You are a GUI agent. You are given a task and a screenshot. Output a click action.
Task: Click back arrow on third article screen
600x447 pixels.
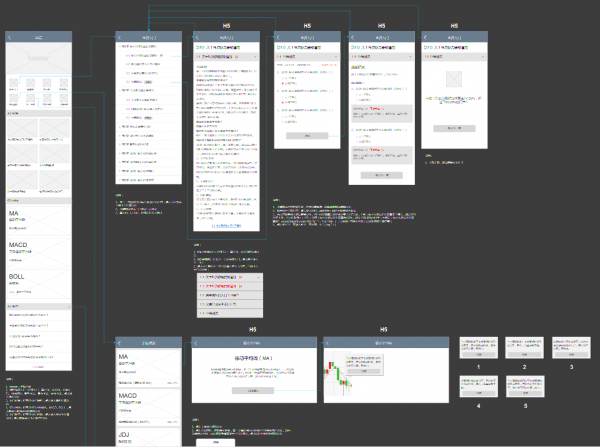click(198, 37)
